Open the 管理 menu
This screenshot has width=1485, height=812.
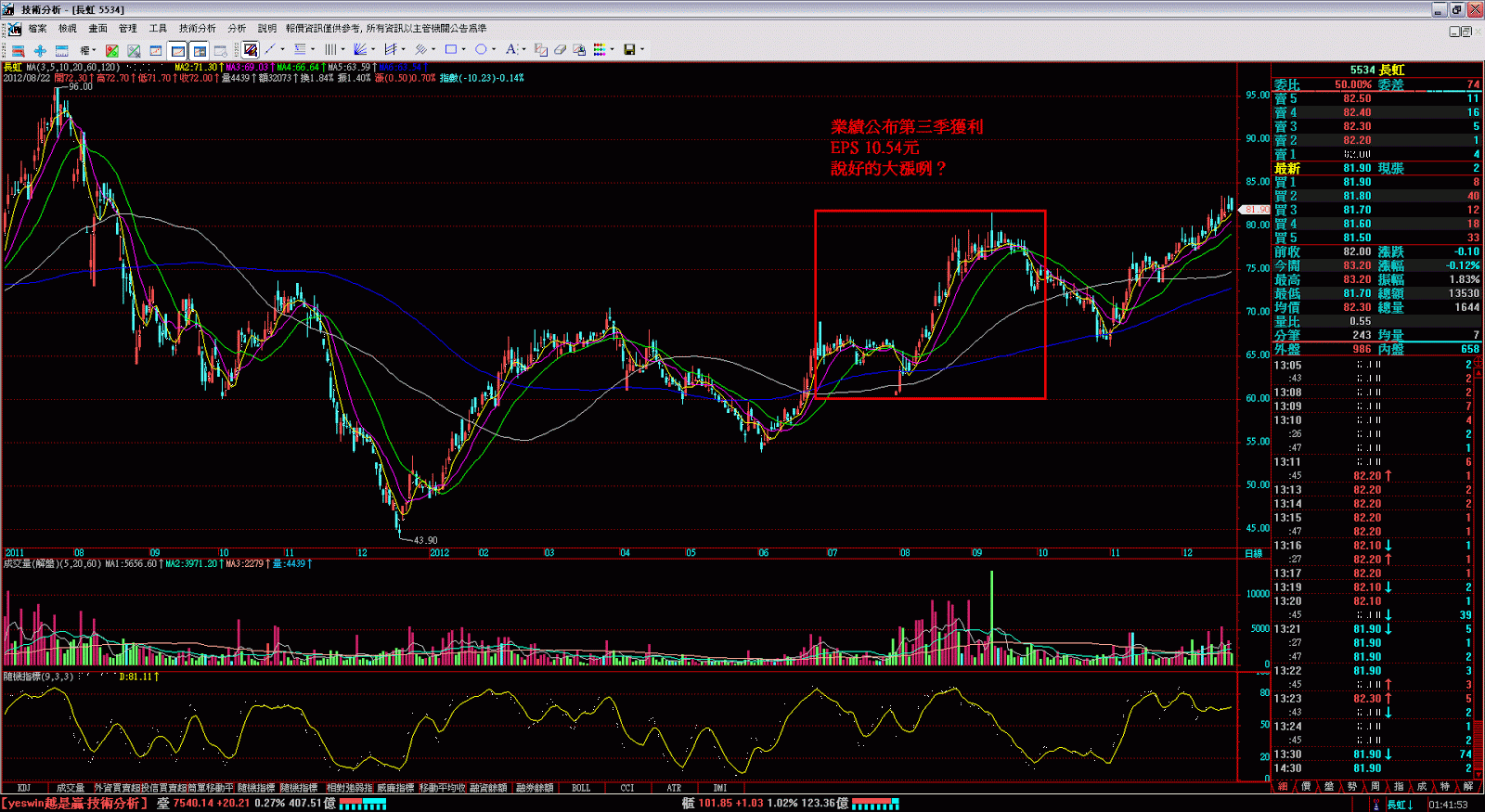127,29
